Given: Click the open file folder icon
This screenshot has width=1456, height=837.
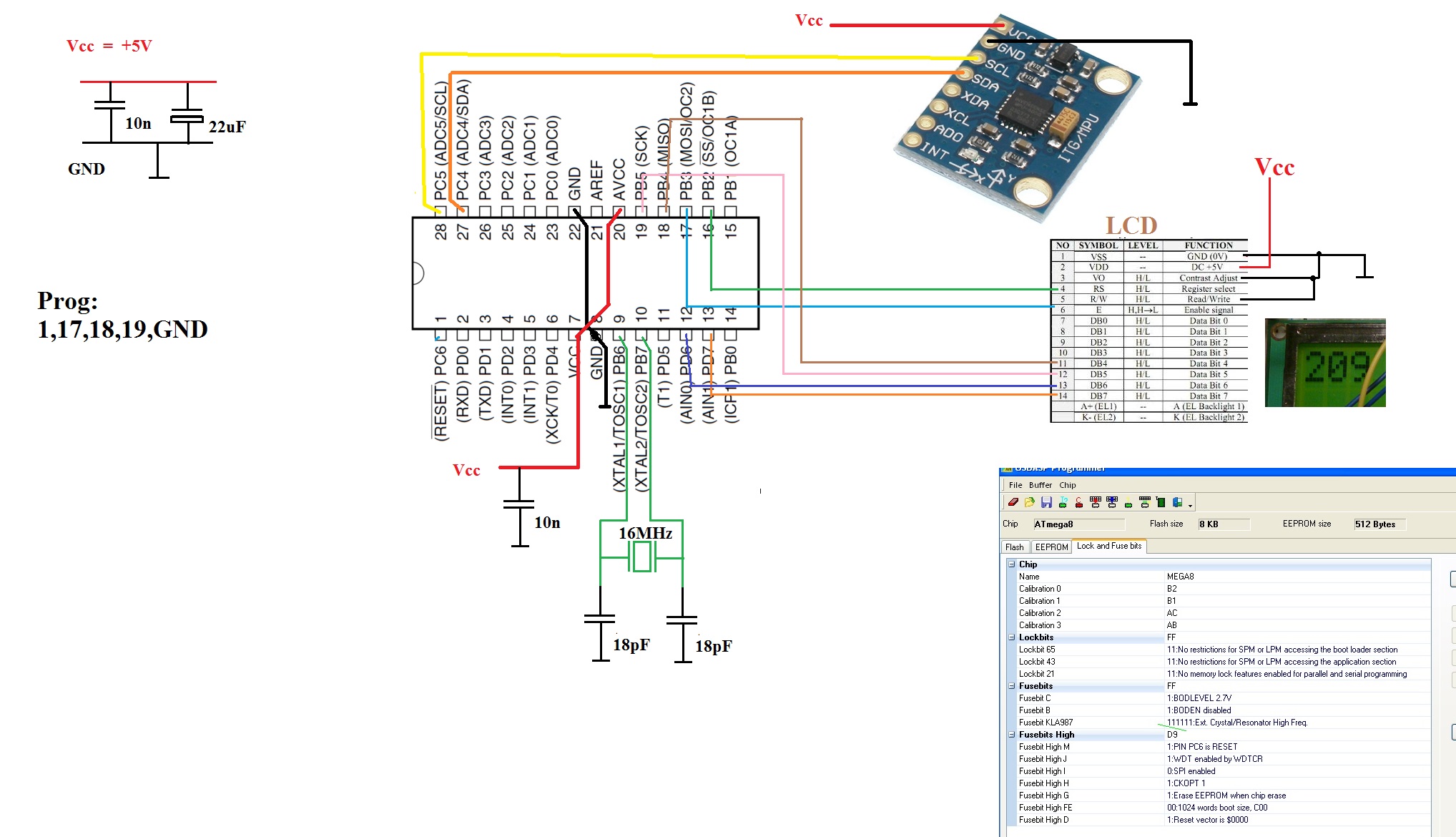Looking at the screenshot, I should (1030, 502).
